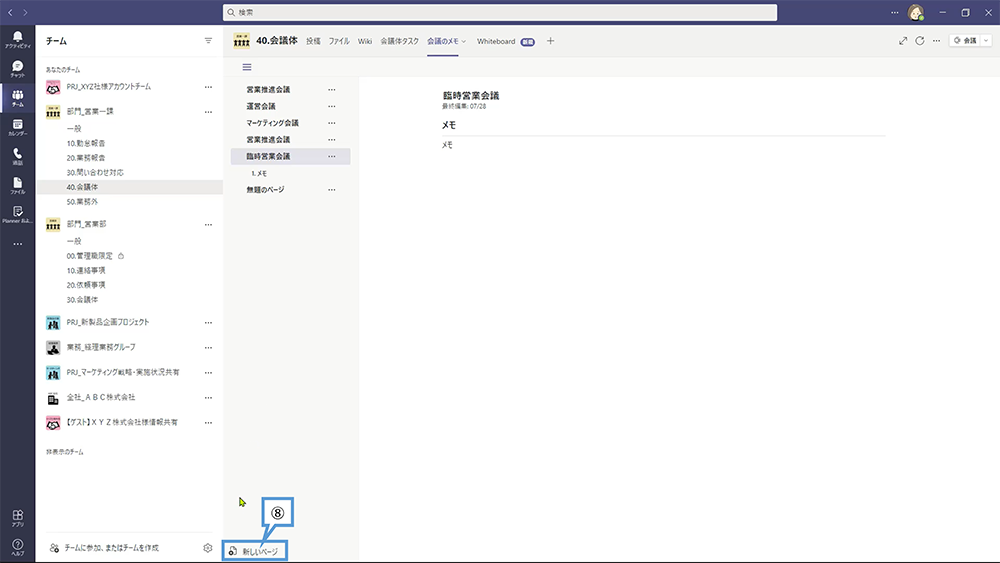Go forward with the navigation arrow
The image size is (1000, 563).
25,12
